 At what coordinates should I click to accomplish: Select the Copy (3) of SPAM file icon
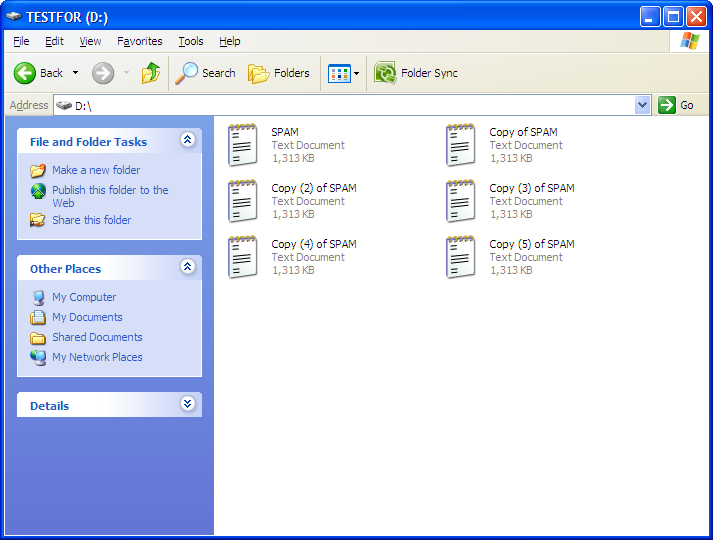[x=461, y=201]
